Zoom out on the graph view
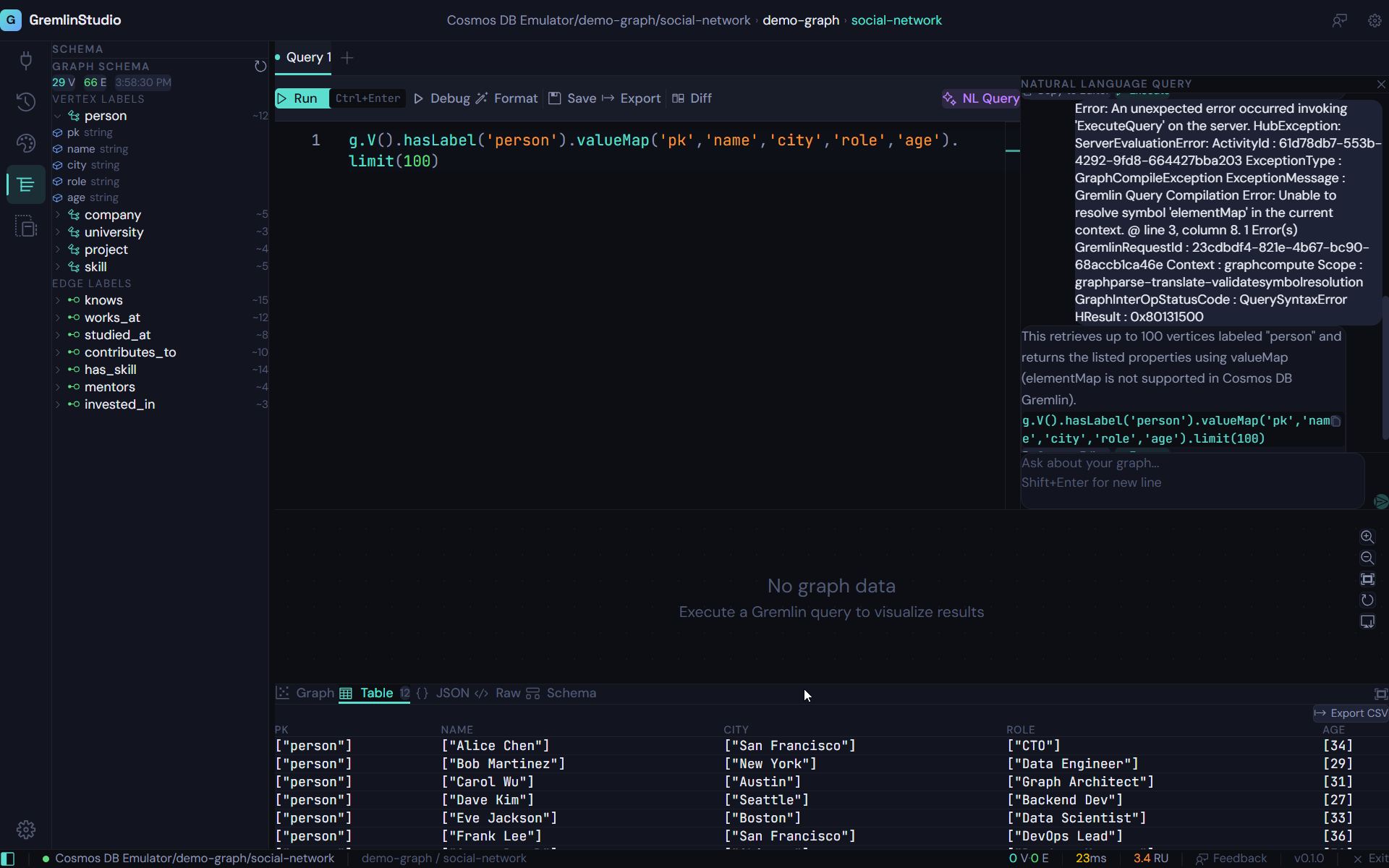 tap(1368, 558)
